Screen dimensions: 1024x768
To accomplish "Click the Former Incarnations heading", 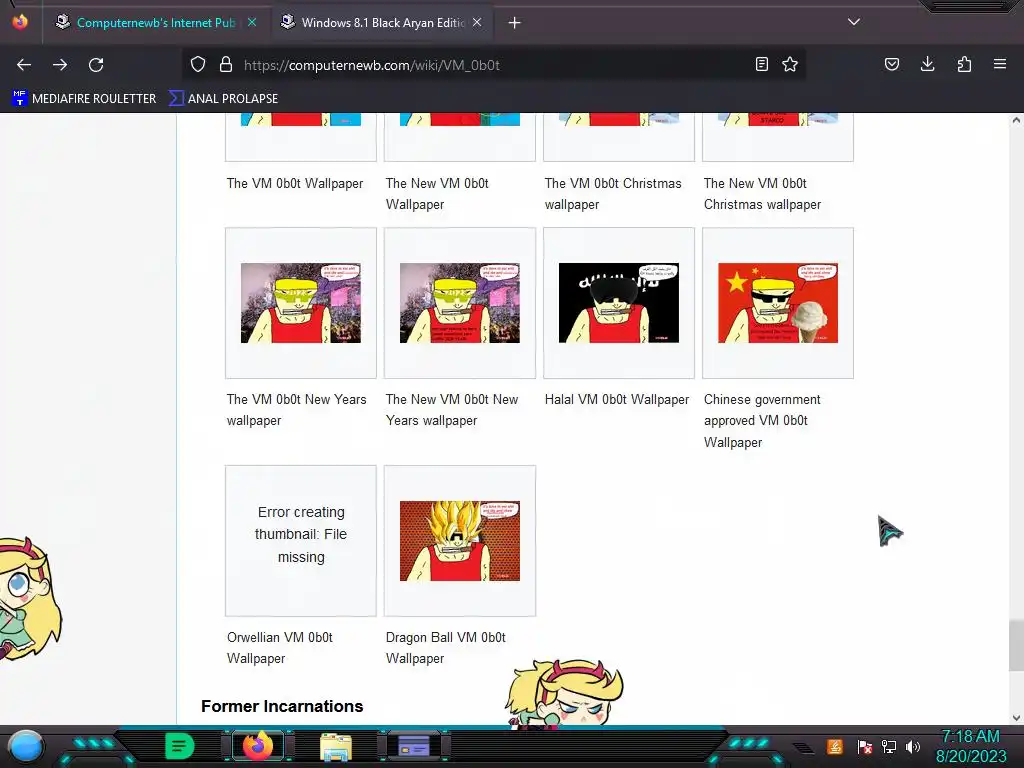I will pos(282,707).
